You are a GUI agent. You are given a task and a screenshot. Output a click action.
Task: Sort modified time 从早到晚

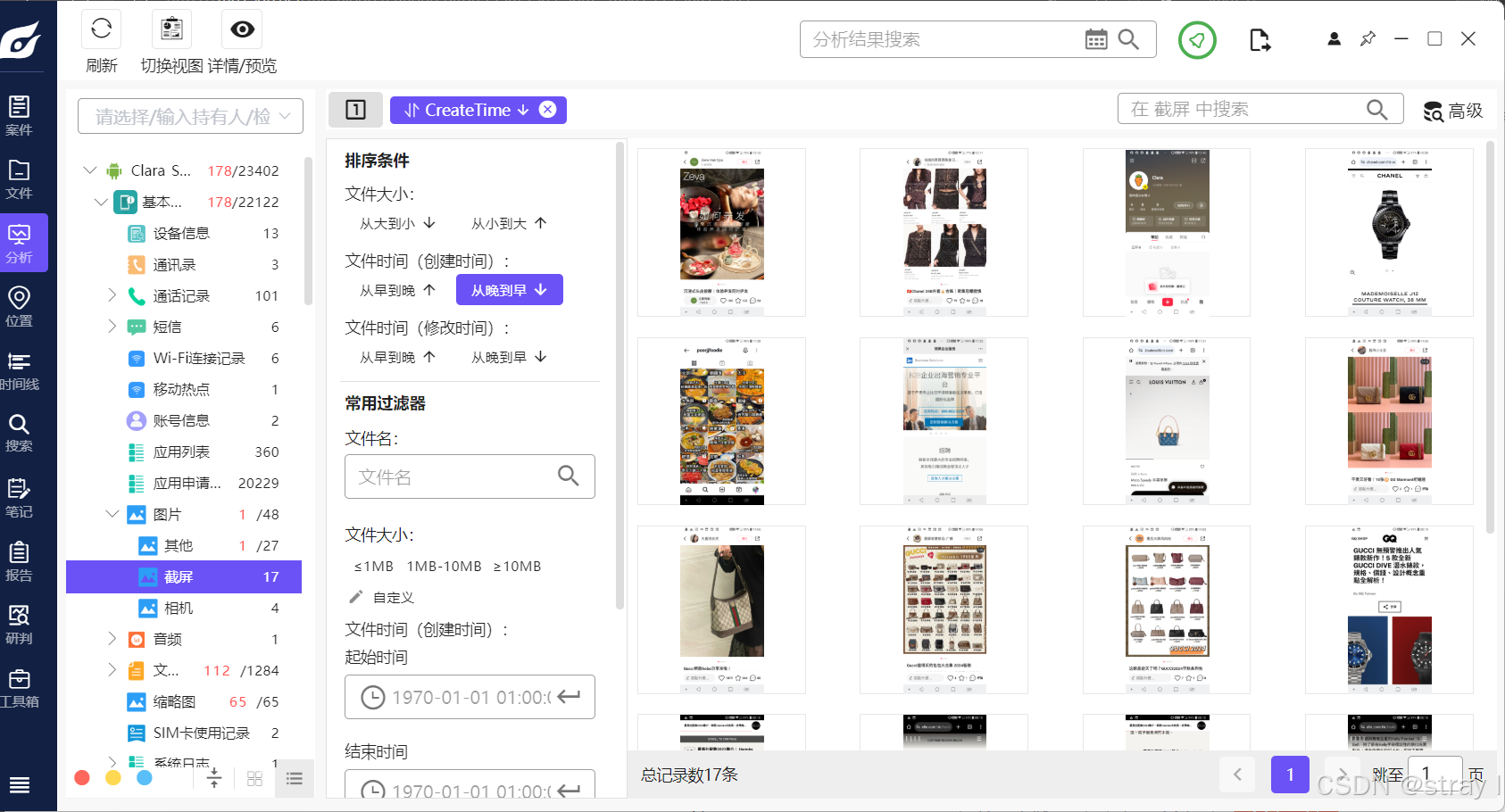(397, 357)
